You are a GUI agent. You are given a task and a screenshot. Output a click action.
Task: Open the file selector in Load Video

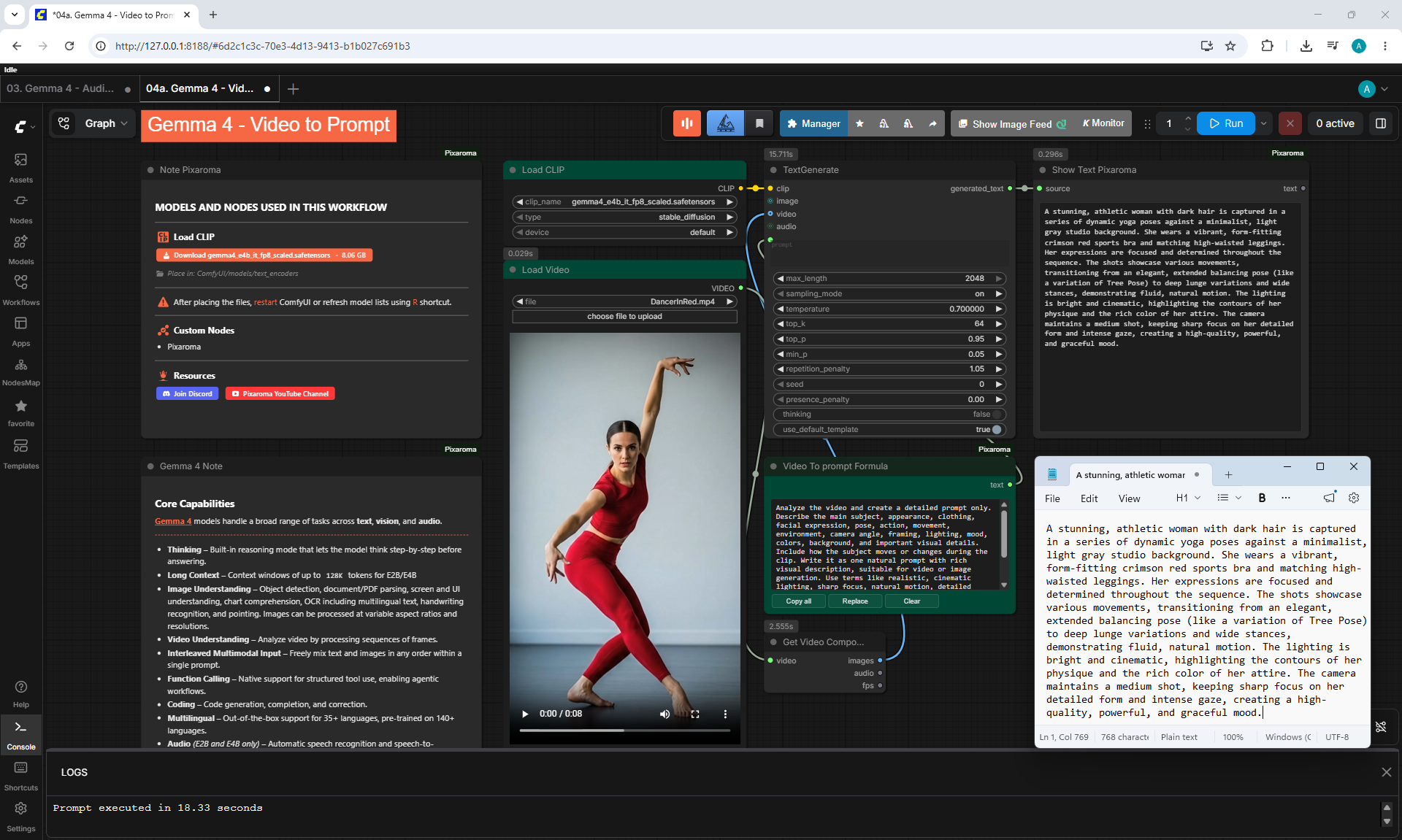[x=625, y=302]
